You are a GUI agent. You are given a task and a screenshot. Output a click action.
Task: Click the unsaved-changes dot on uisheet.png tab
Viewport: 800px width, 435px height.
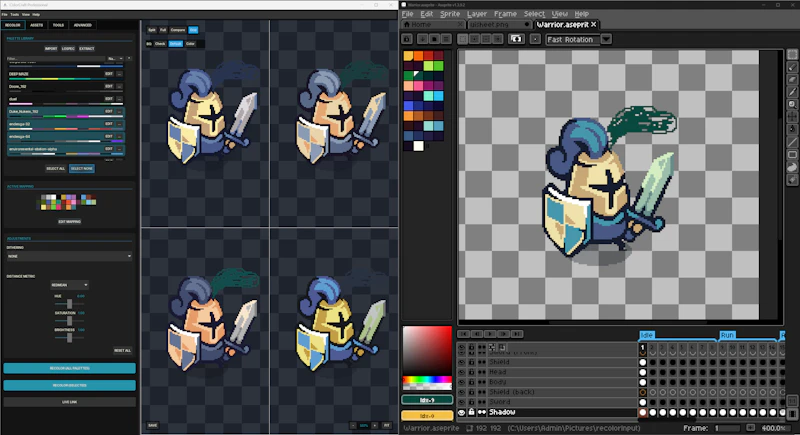[527, 24]
